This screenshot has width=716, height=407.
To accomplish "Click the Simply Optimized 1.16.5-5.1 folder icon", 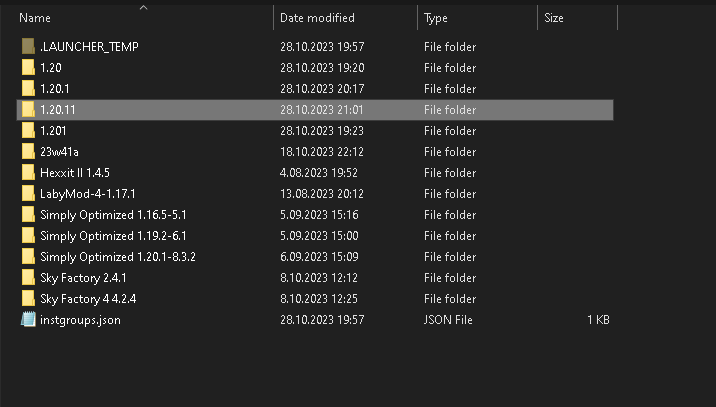I will click(x=28, y=215).
